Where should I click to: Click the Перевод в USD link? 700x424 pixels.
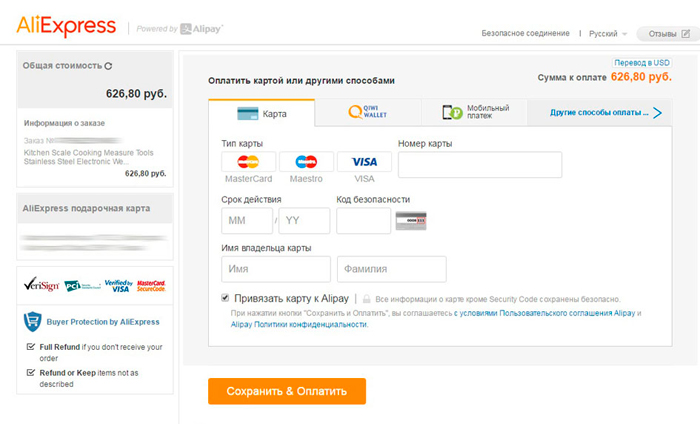tap(642, 62)
